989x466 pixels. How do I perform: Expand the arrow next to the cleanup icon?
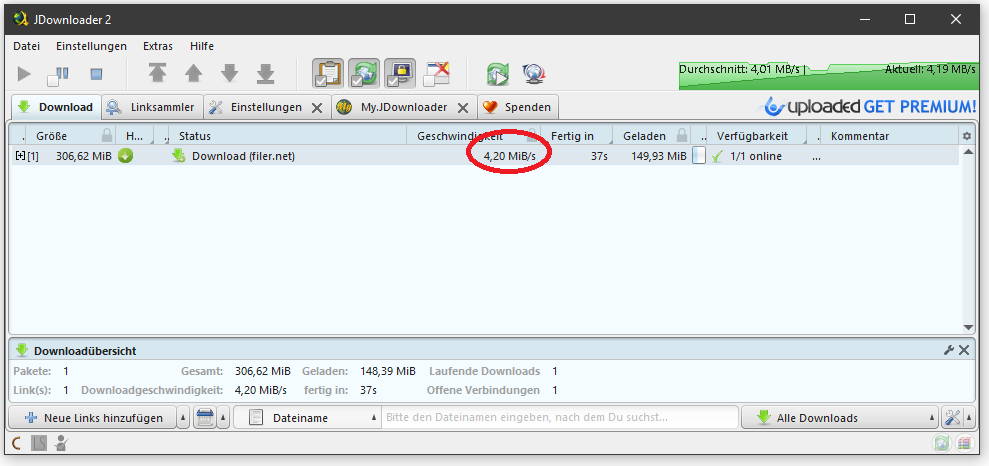pyautogui.click(x=223, y=417)
